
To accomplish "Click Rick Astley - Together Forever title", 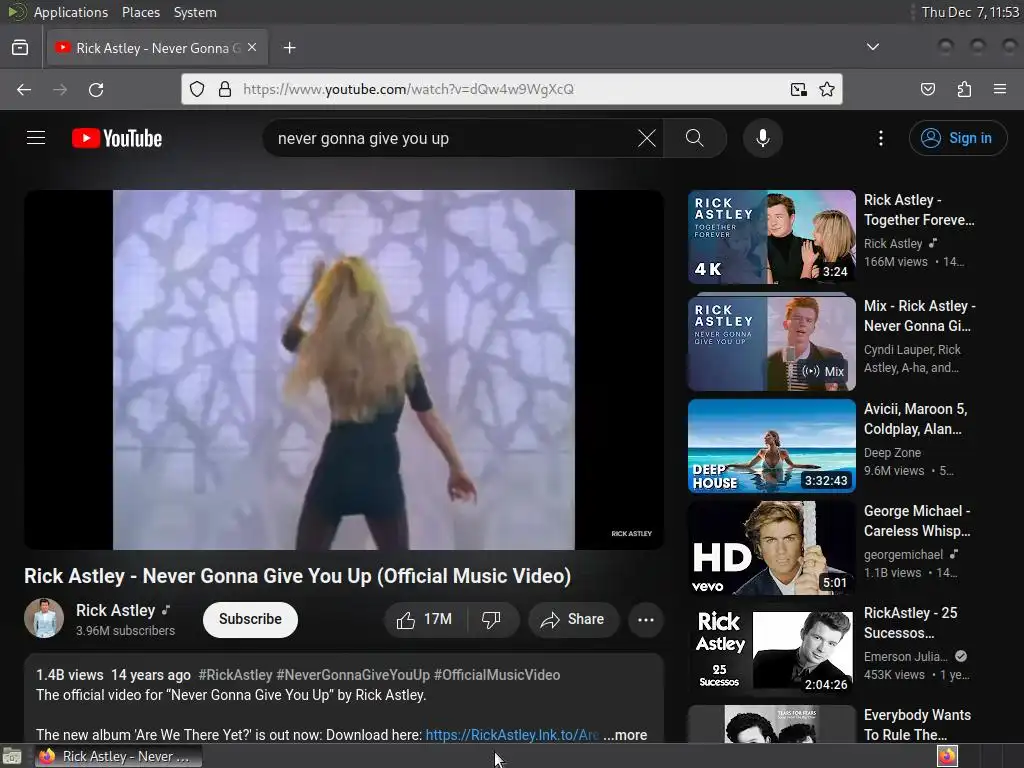I will coord(919,210).
